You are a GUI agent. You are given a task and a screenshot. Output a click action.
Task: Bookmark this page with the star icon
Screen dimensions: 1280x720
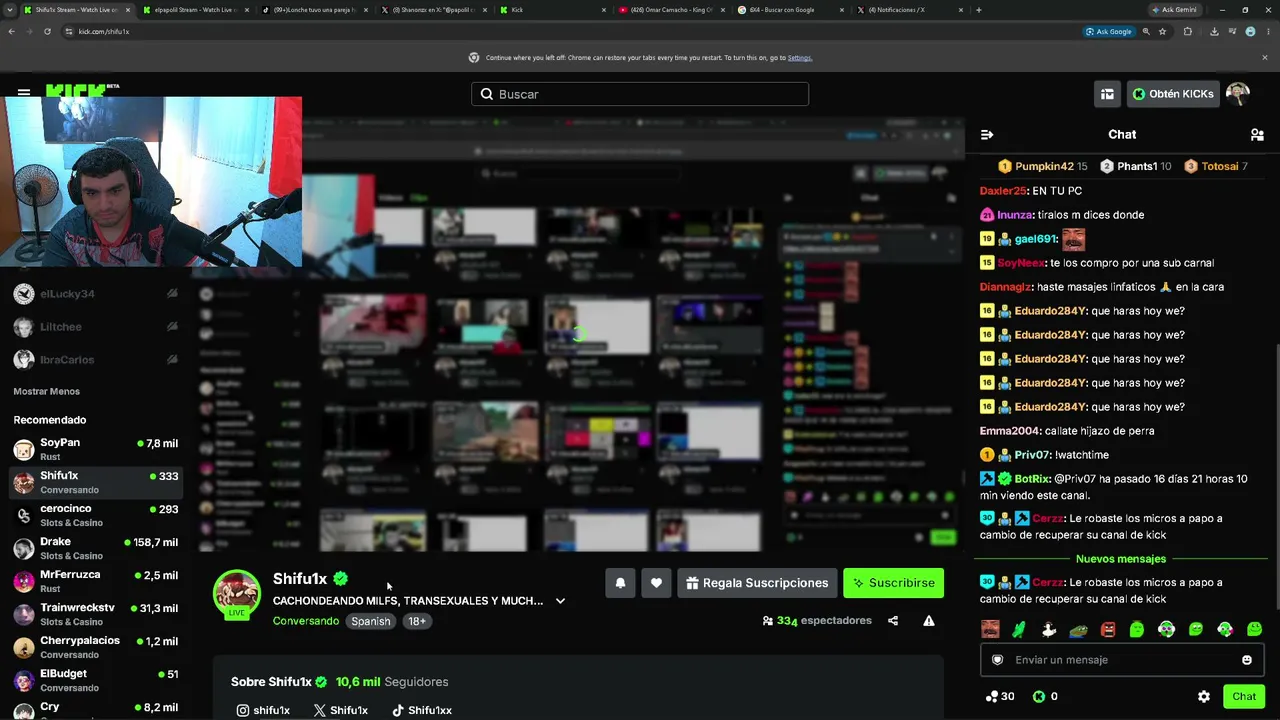[1162, 31]
